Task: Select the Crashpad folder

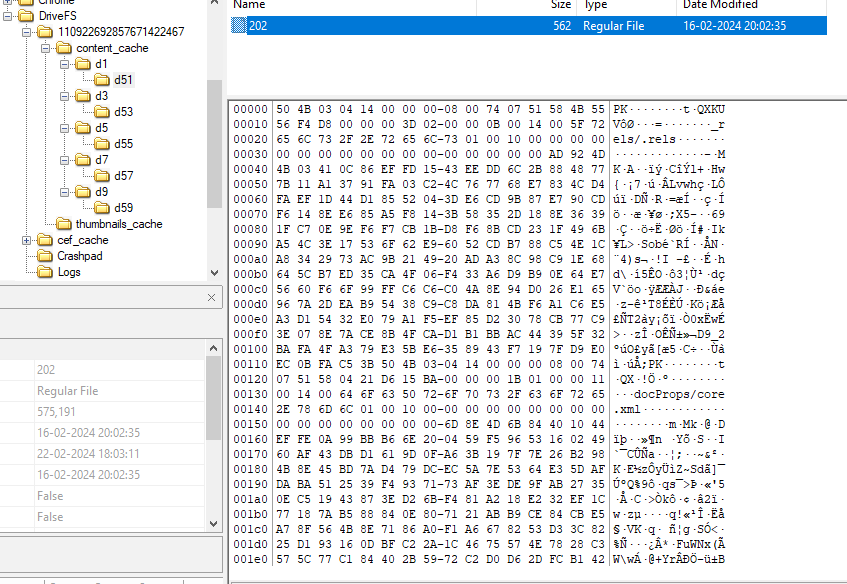Action: (80, 256)
